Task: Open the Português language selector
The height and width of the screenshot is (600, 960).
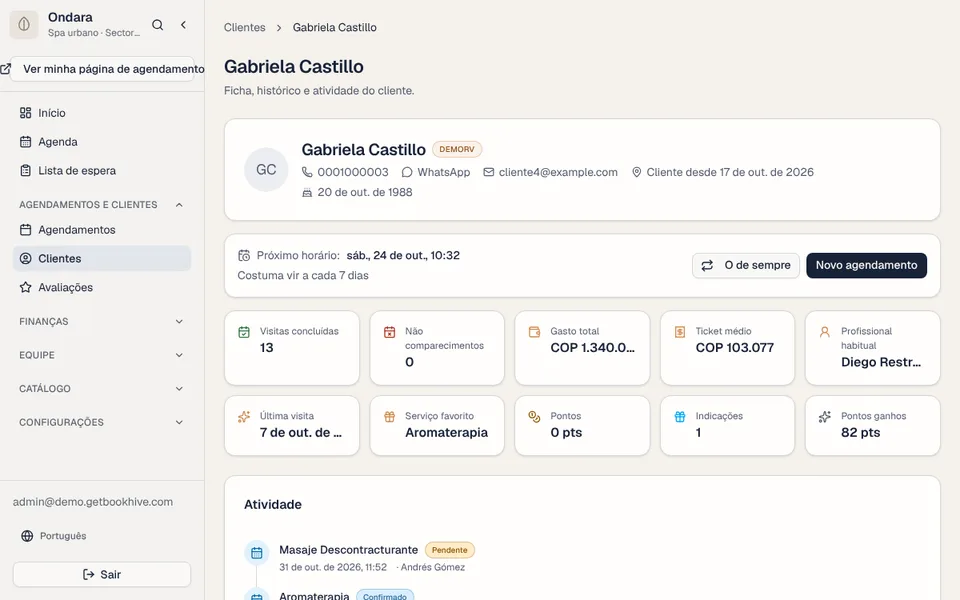Action: [54, 536]
